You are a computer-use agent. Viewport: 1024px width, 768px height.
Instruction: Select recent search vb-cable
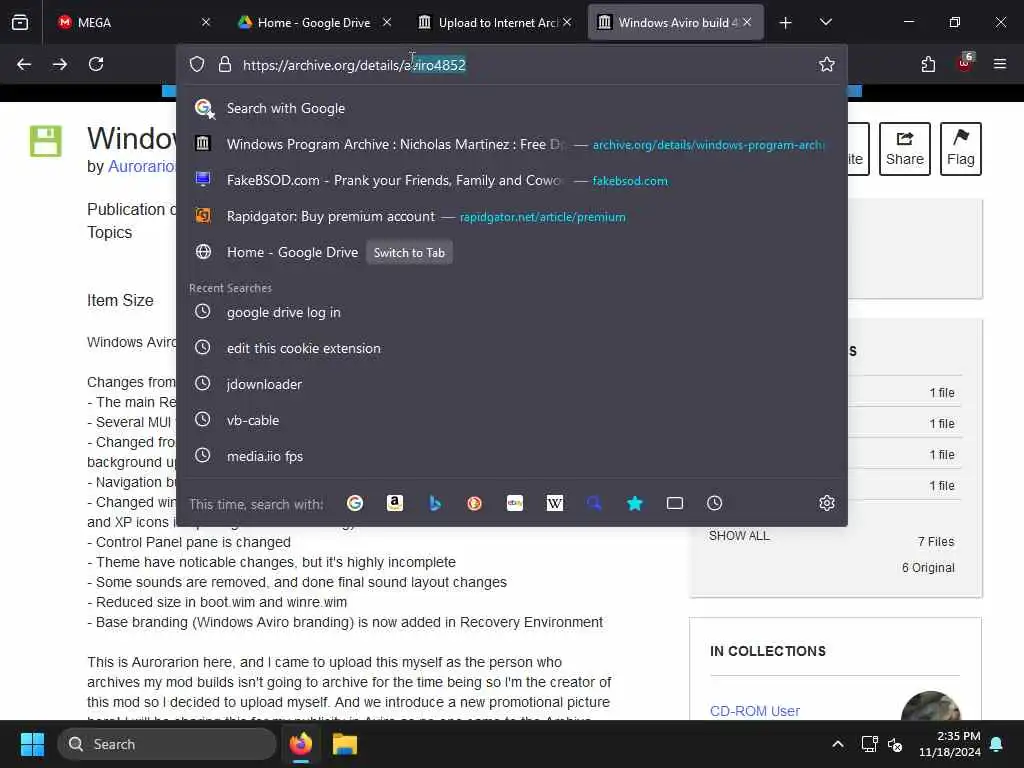pyautogui.click(x=512, y=420)
